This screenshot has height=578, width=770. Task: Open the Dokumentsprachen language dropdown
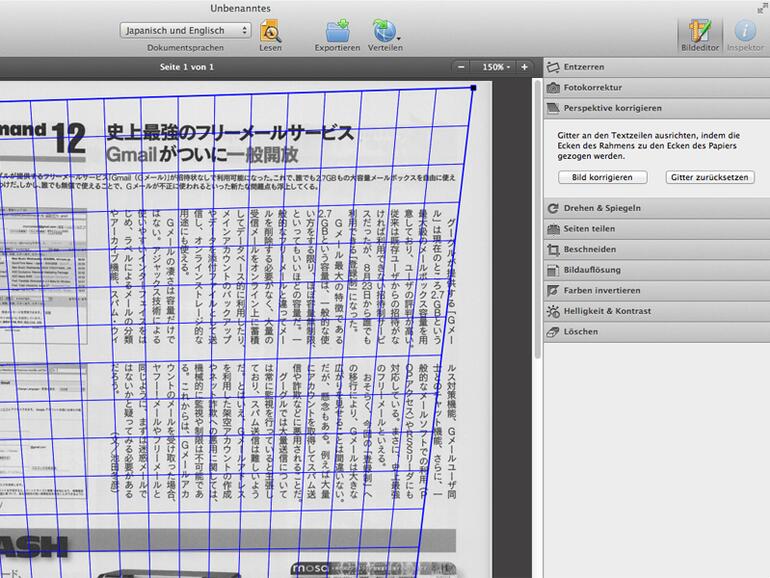pyautogui.click(x=185, y=30)
